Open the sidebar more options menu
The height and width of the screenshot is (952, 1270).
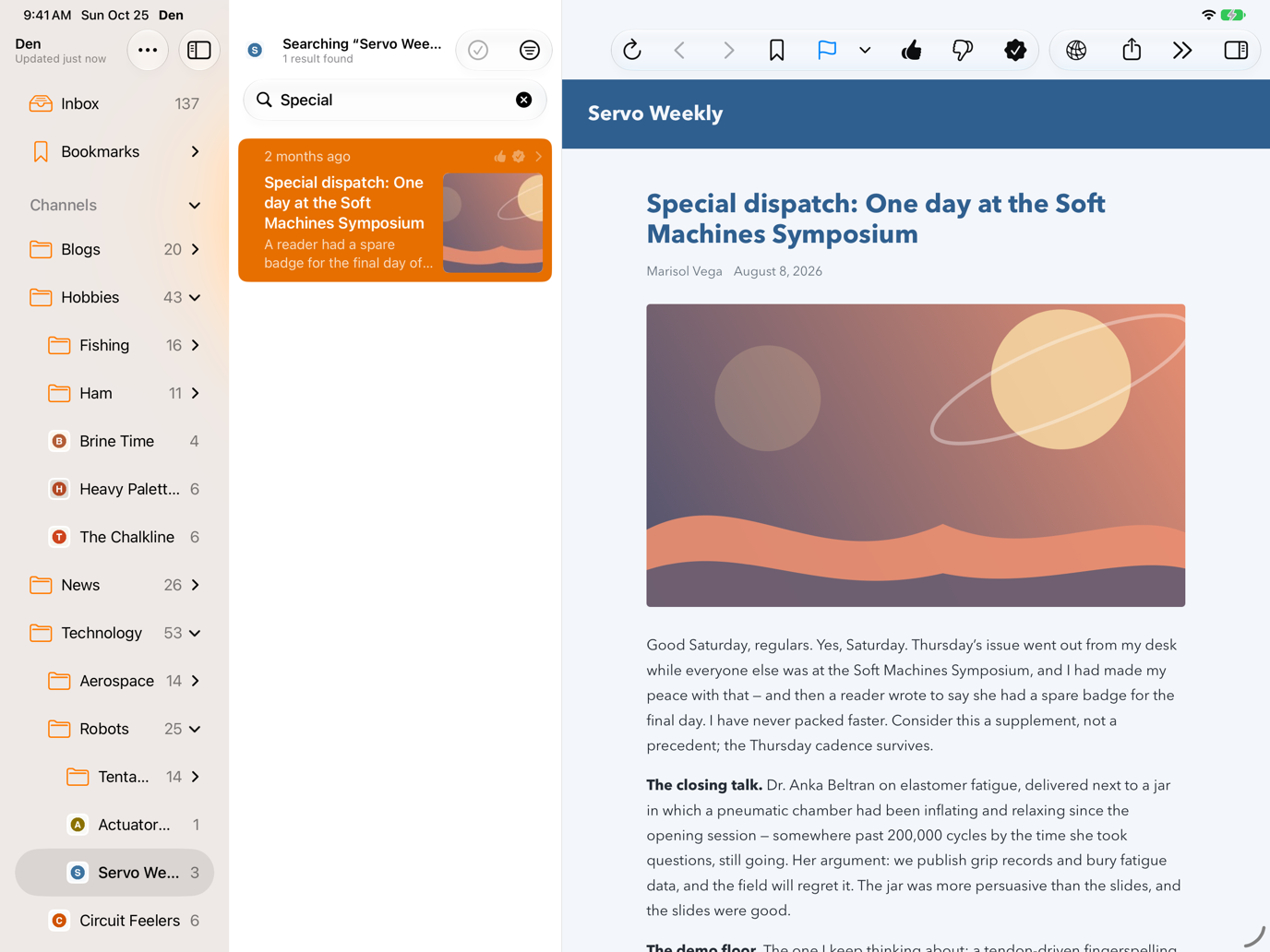(148, 50)
